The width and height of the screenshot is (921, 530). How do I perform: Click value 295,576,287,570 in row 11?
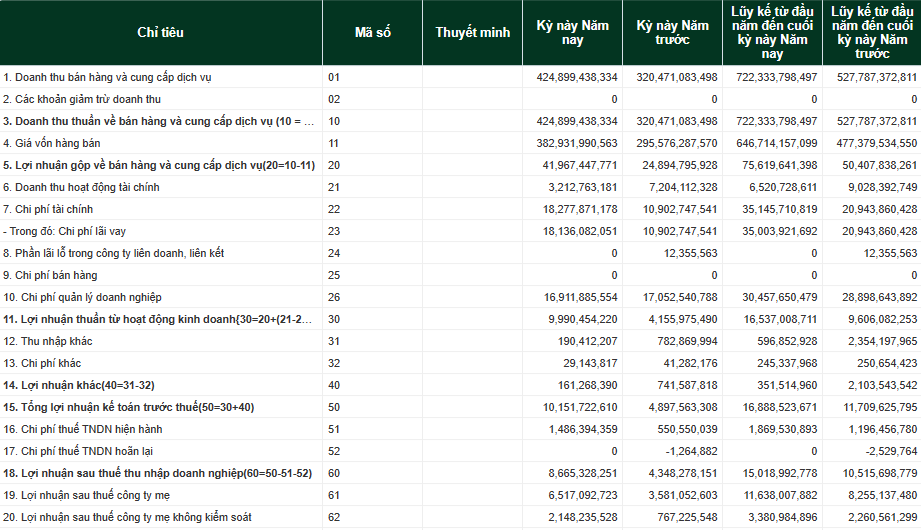point(677,143)
